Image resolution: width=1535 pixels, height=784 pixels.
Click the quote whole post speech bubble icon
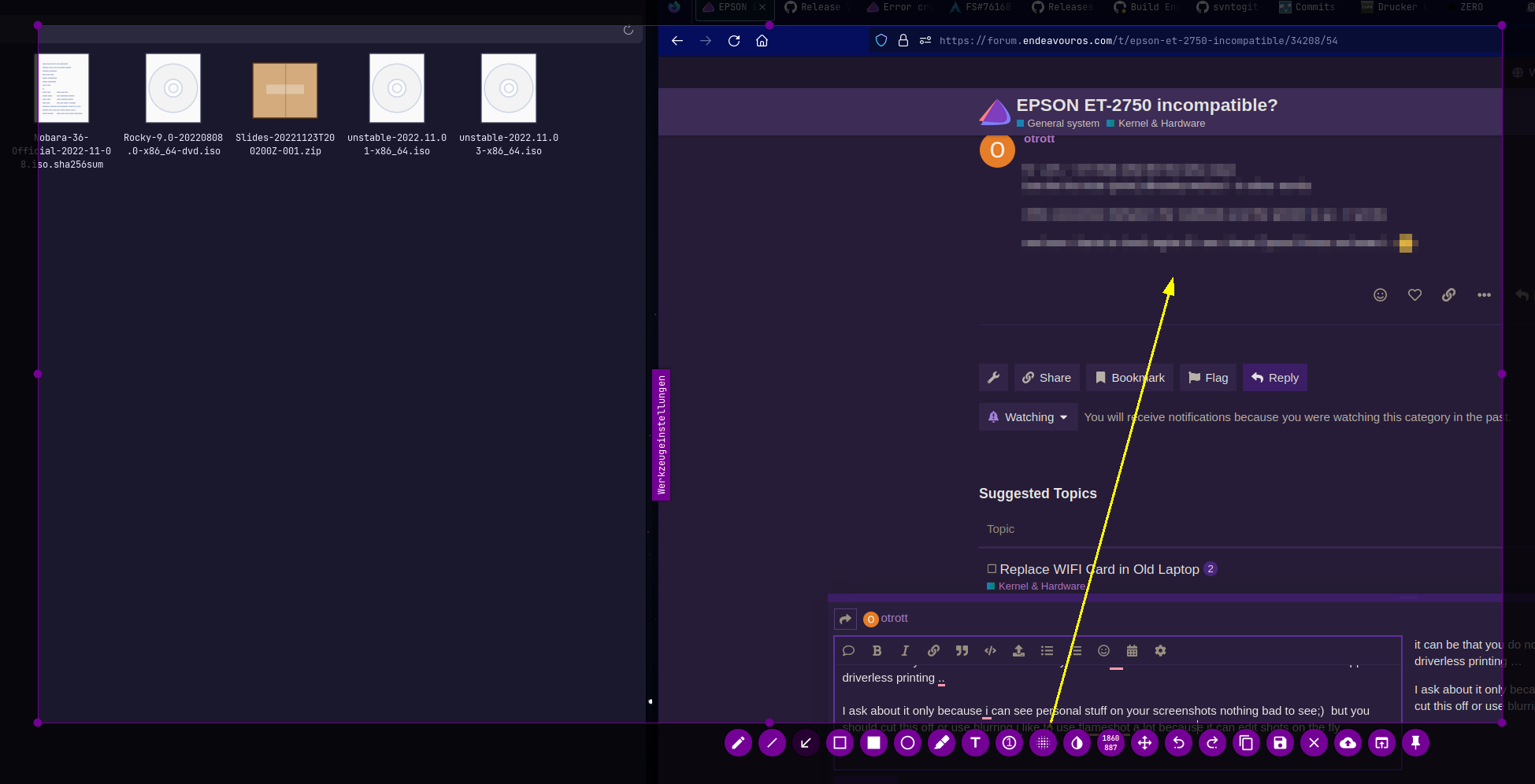(848, 651)
